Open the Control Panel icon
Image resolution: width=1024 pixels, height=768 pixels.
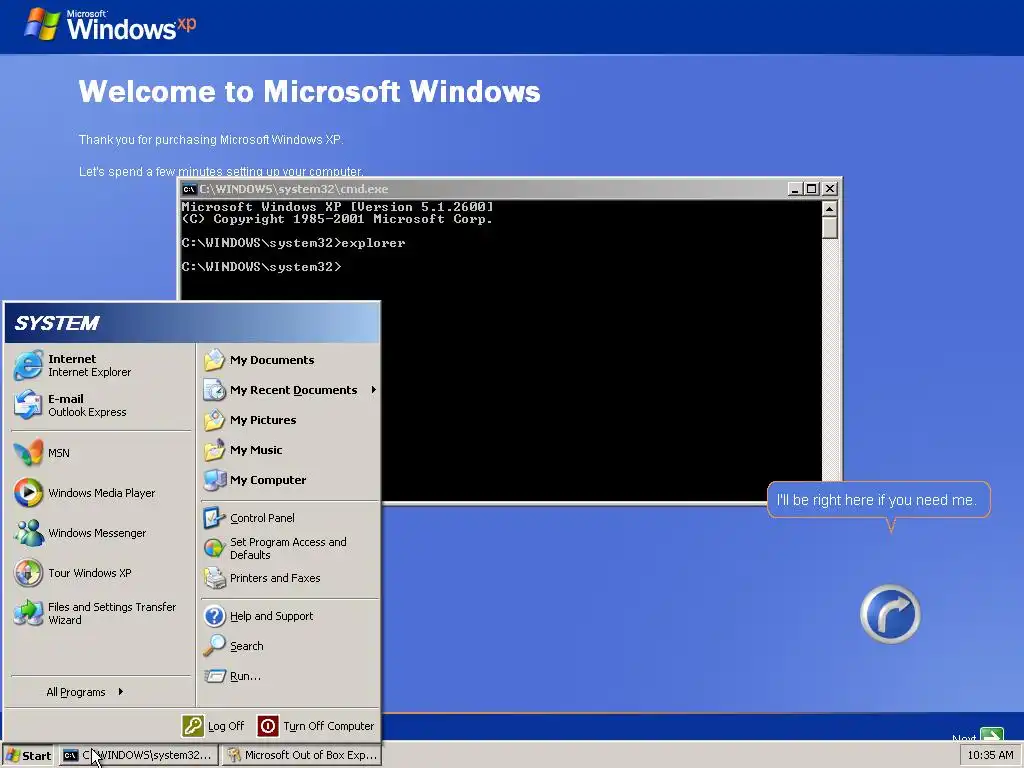click(214, 518)
